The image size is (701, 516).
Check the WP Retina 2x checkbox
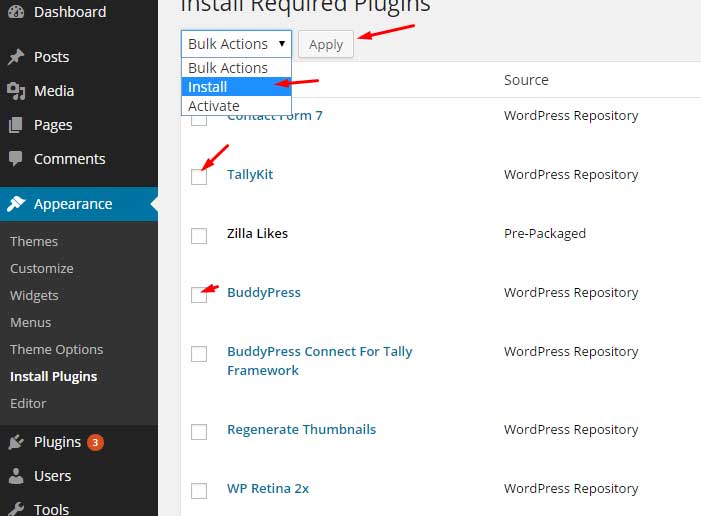[x=199, y=491]
